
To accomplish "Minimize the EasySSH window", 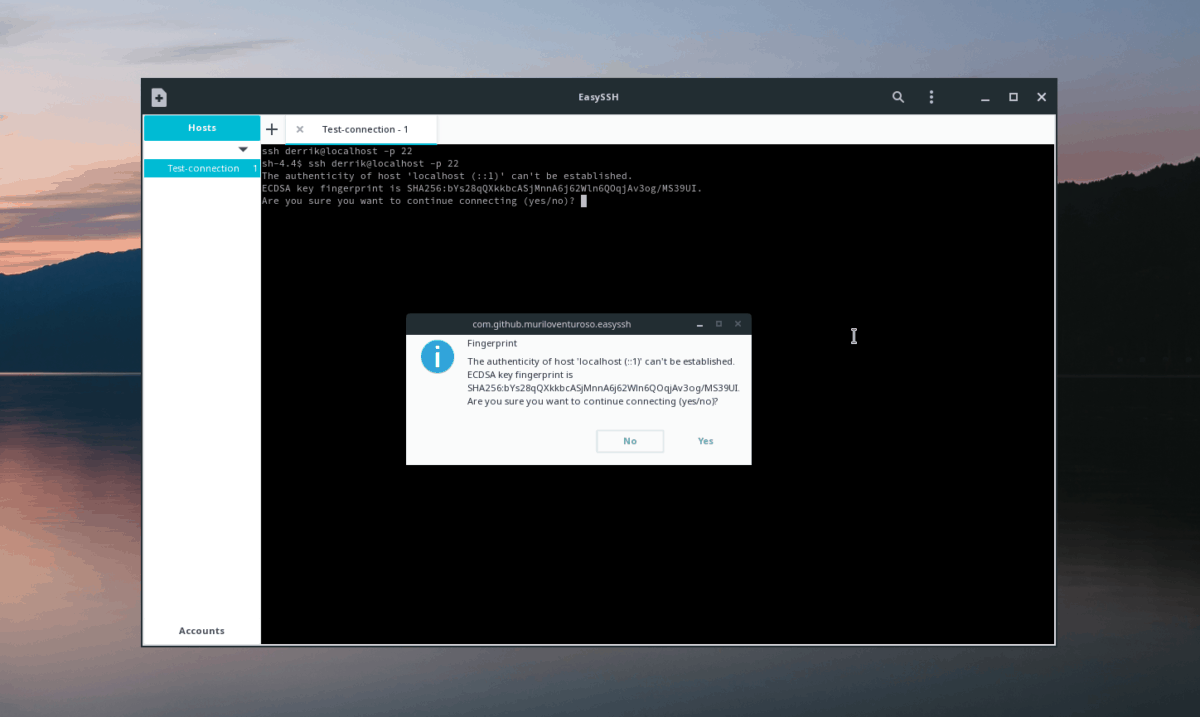I will 986,97.
